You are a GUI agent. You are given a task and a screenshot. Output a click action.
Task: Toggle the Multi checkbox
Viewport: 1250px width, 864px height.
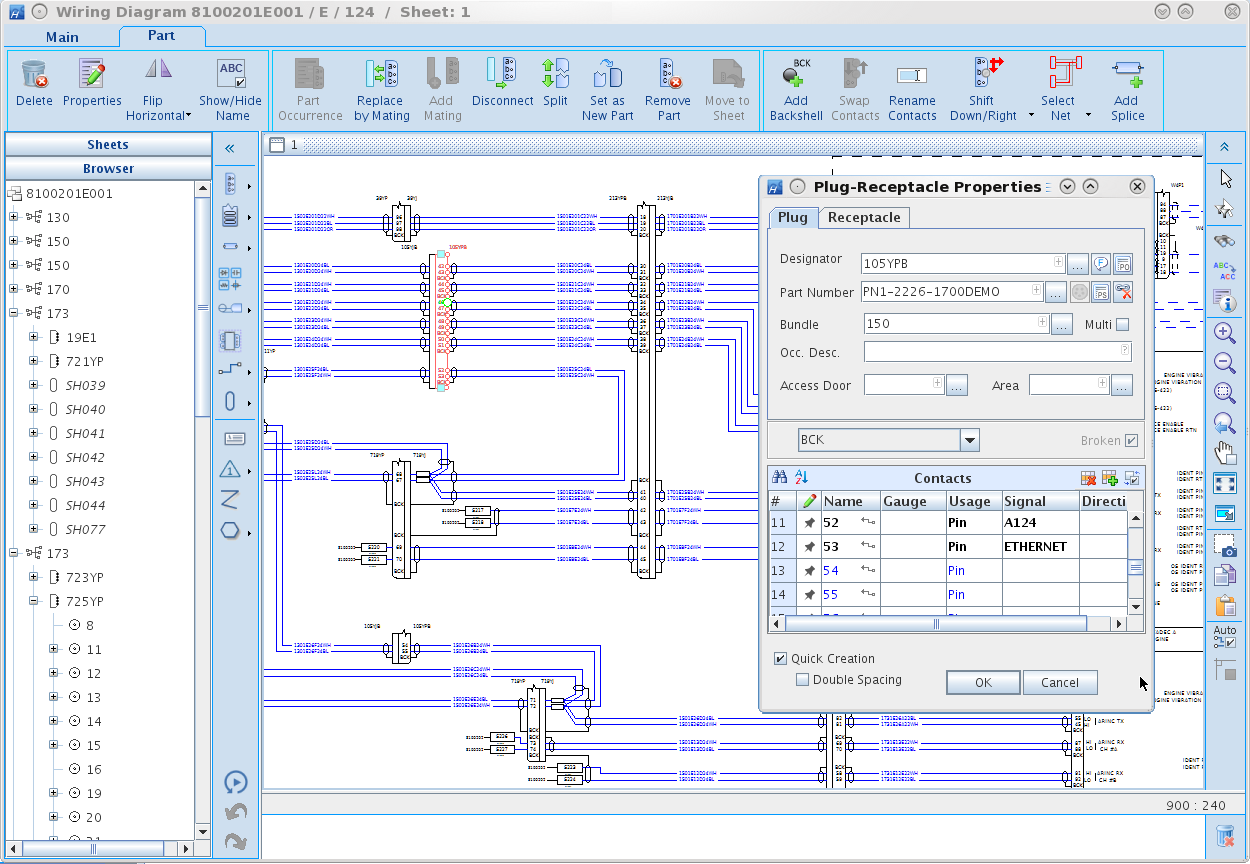tap(1122, 324)
